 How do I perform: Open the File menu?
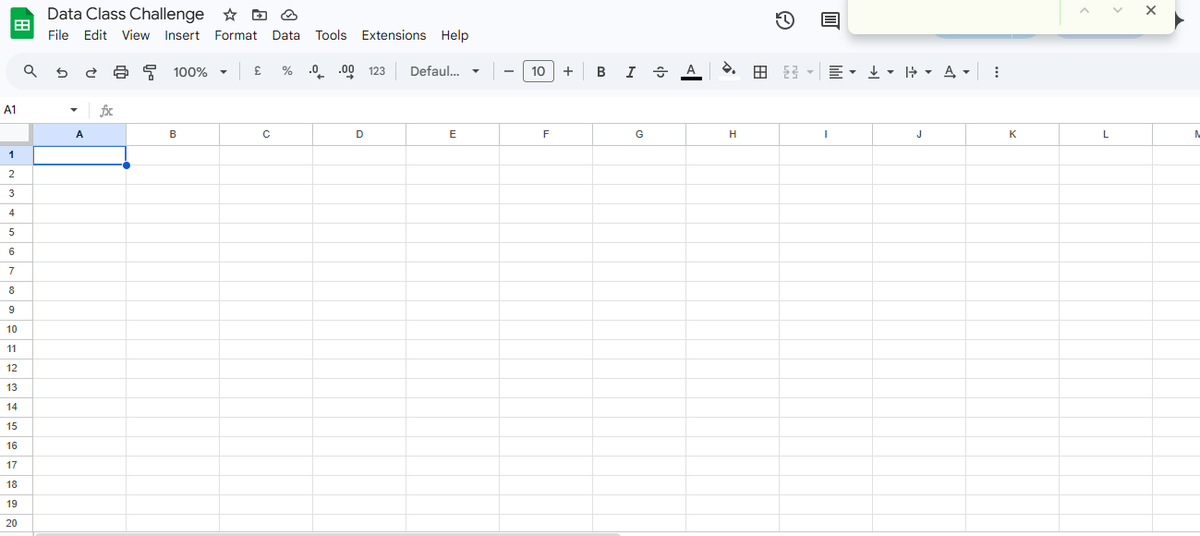click(x=59, y=35)
